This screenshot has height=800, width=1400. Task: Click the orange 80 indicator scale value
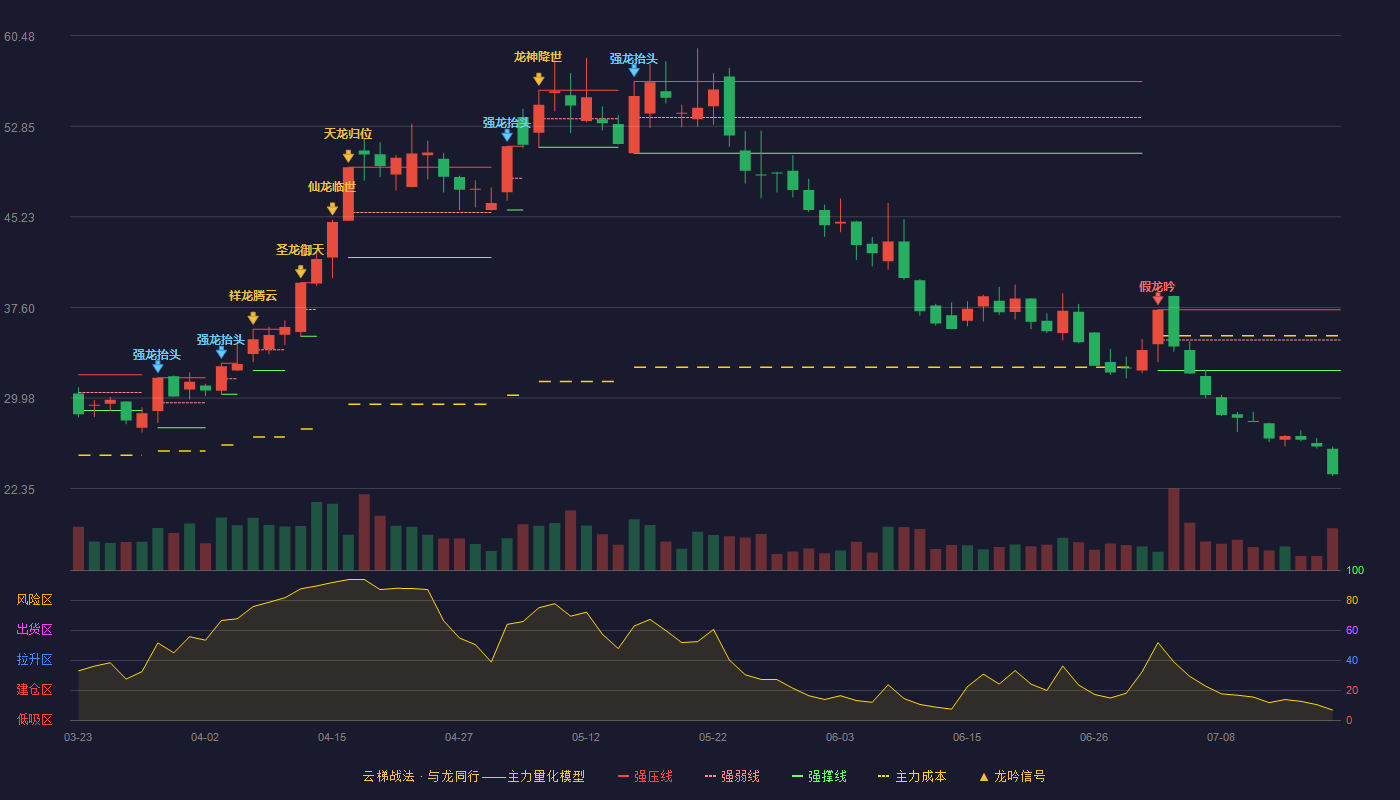[x=1352, y=600]
